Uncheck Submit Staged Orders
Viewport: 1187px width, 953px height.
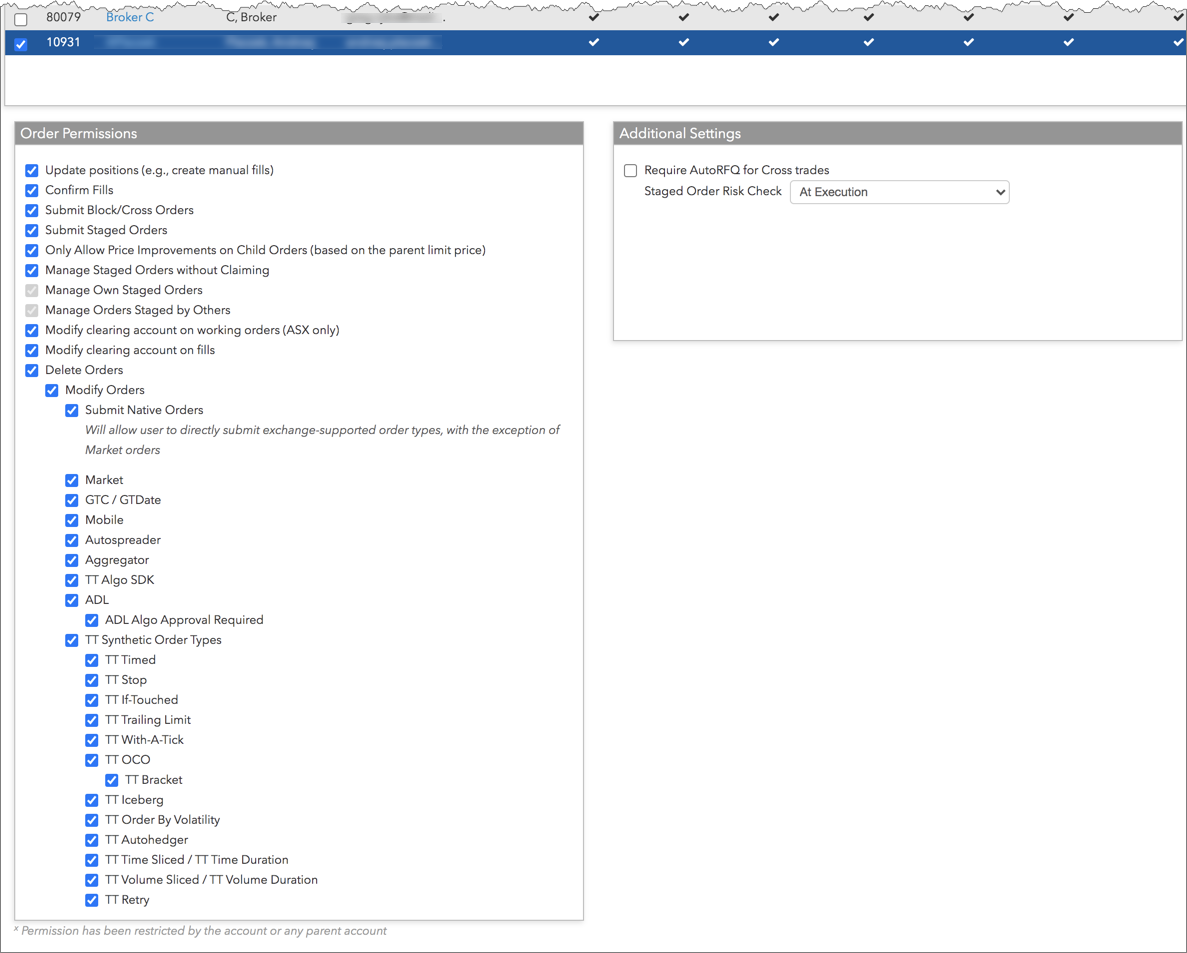[x=32, y=231]
